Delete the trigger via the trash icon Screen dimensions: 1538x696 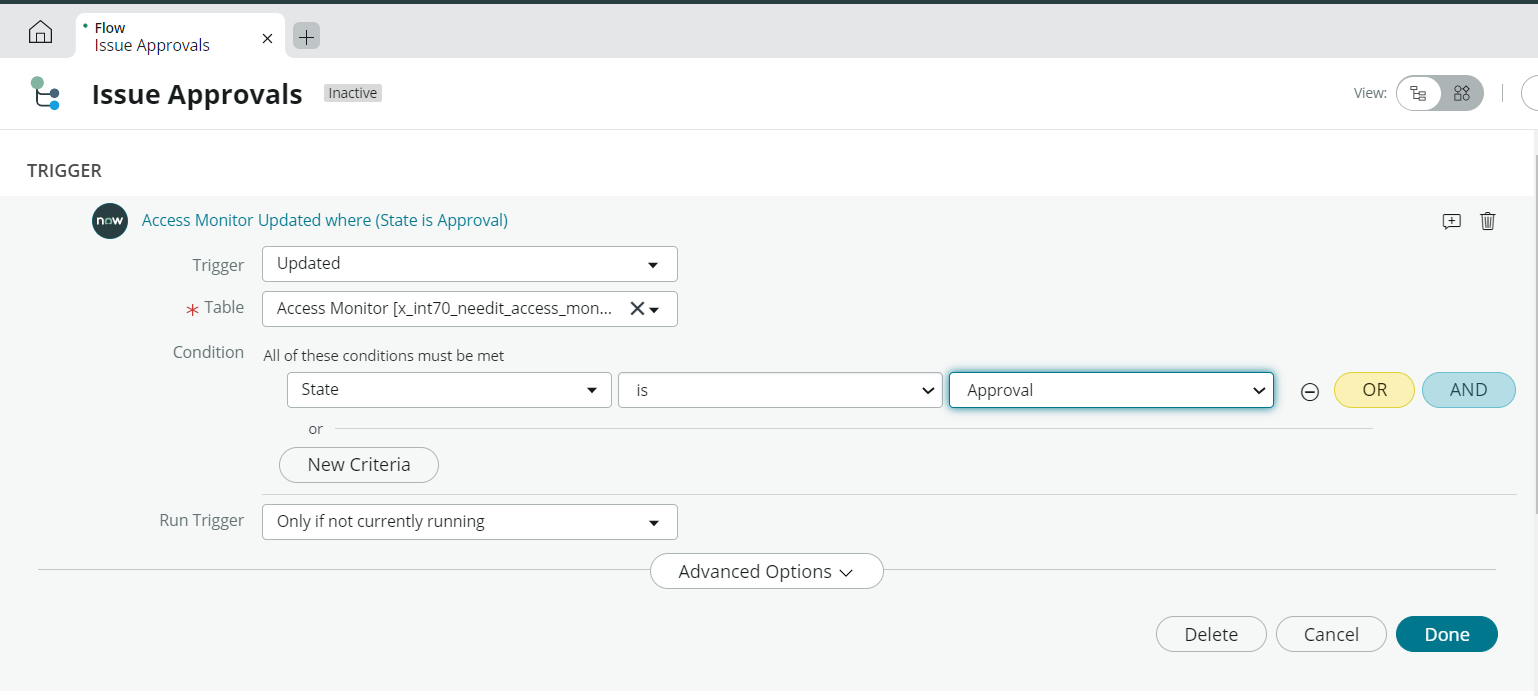pos(1487,221)
